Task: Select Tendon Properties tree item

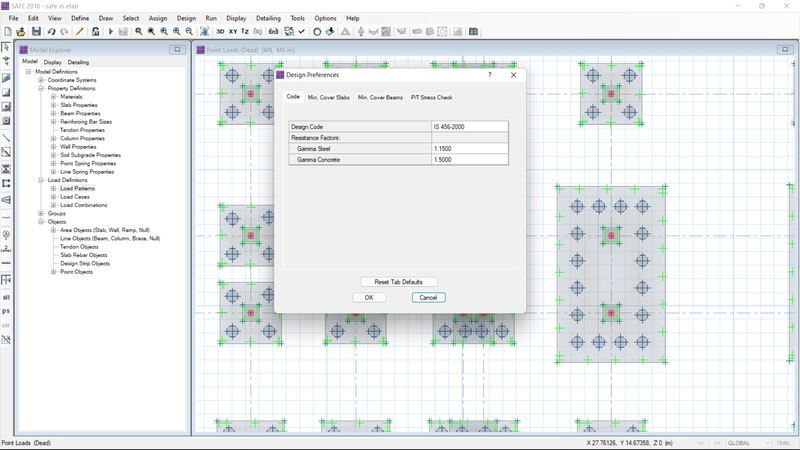Action: 82,130
